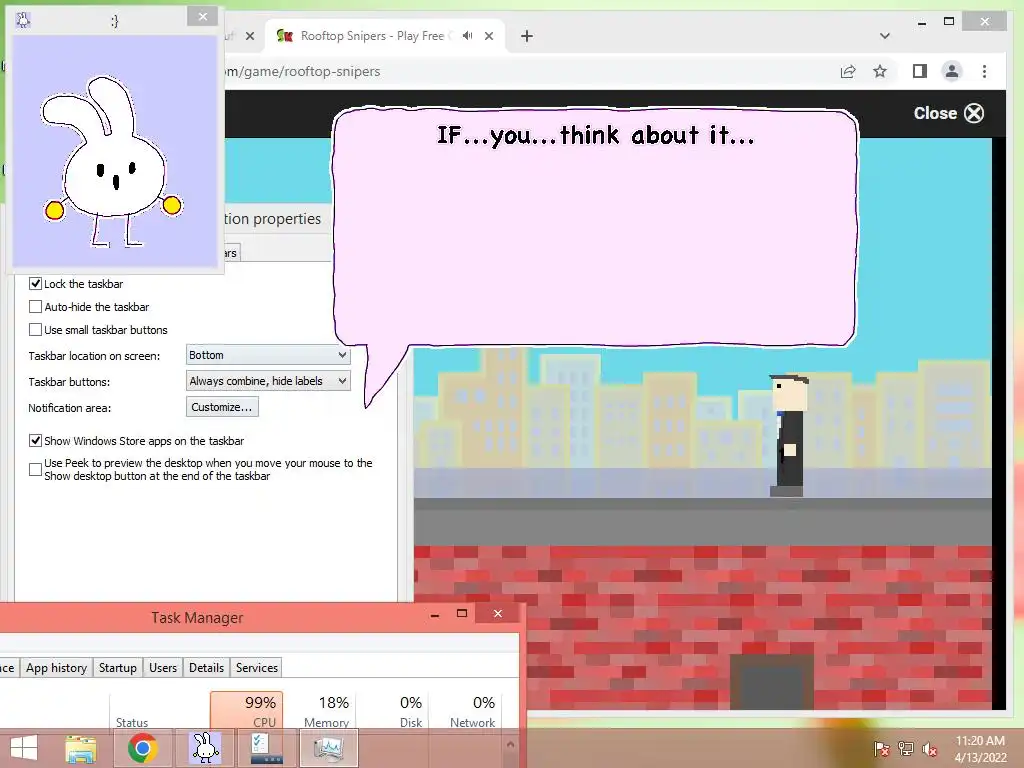This screenshot has width=1024, height=768.
Task: Click the pixel man on the rooftop
Action: tap(789, 435)
